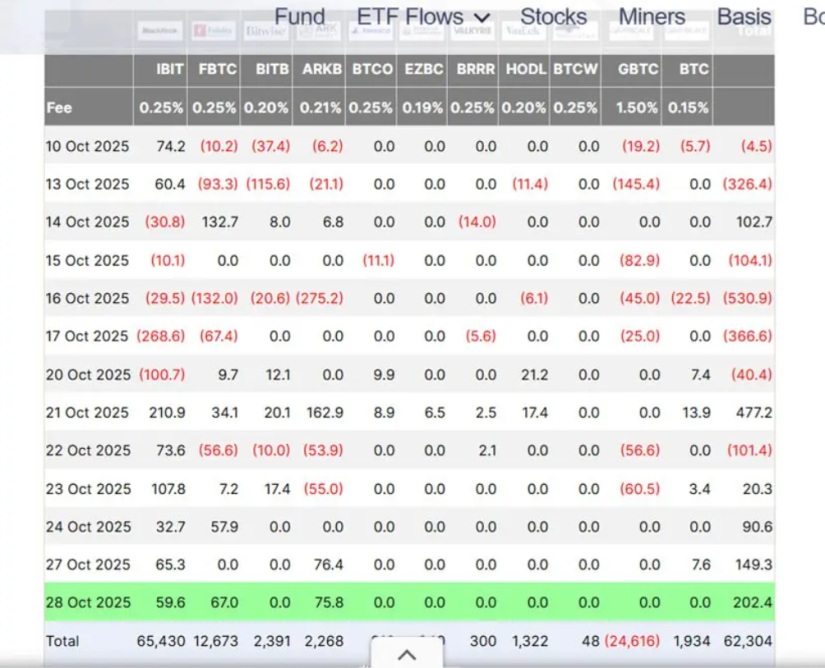Select the GBTC column header
The height and width of the screenshot is (668, 825).
637,69
